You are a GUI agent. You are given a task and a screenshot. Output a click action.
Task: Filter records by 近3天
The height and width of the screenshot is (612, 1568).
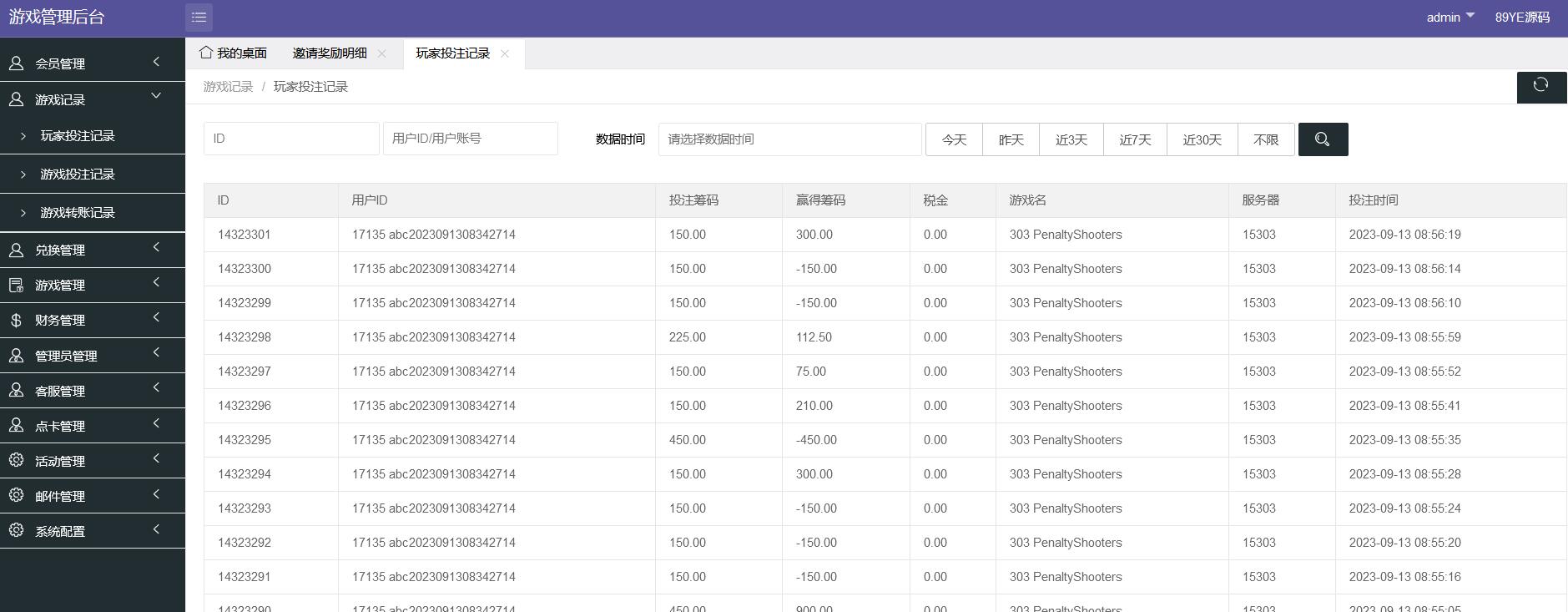click(x=1071, y=139)
